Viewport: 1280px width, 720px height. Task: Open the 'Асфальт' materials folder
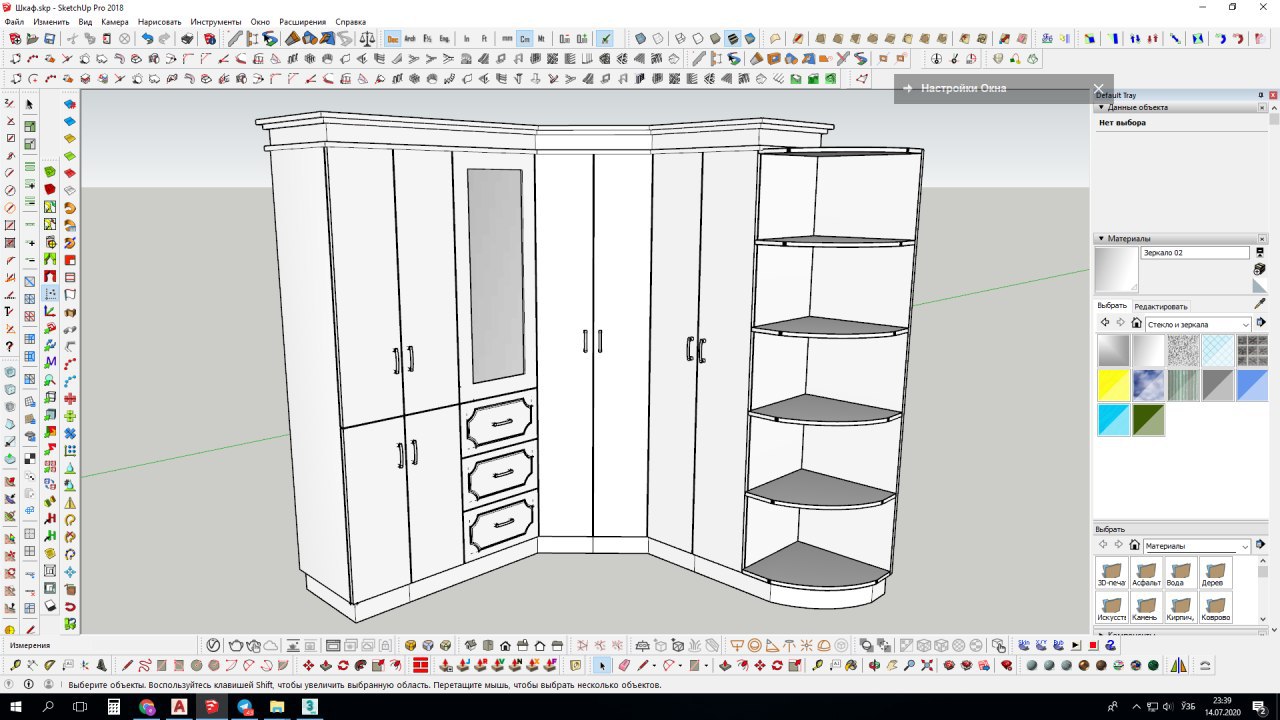(x=1146, y=574)
